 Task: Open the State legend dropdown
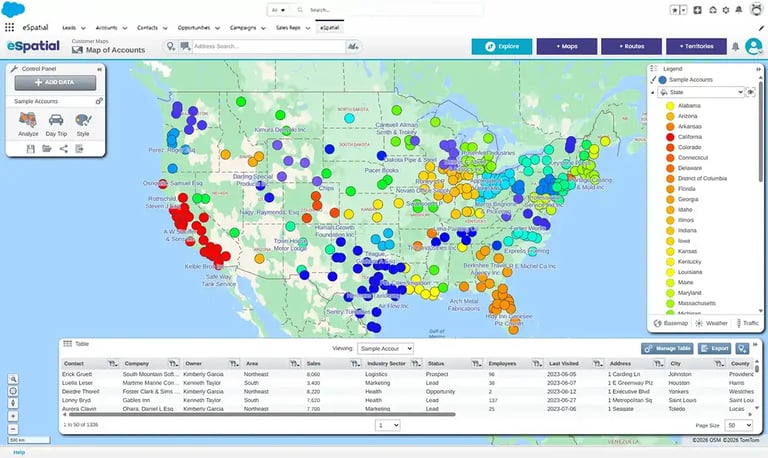click(x=701, y=92)
